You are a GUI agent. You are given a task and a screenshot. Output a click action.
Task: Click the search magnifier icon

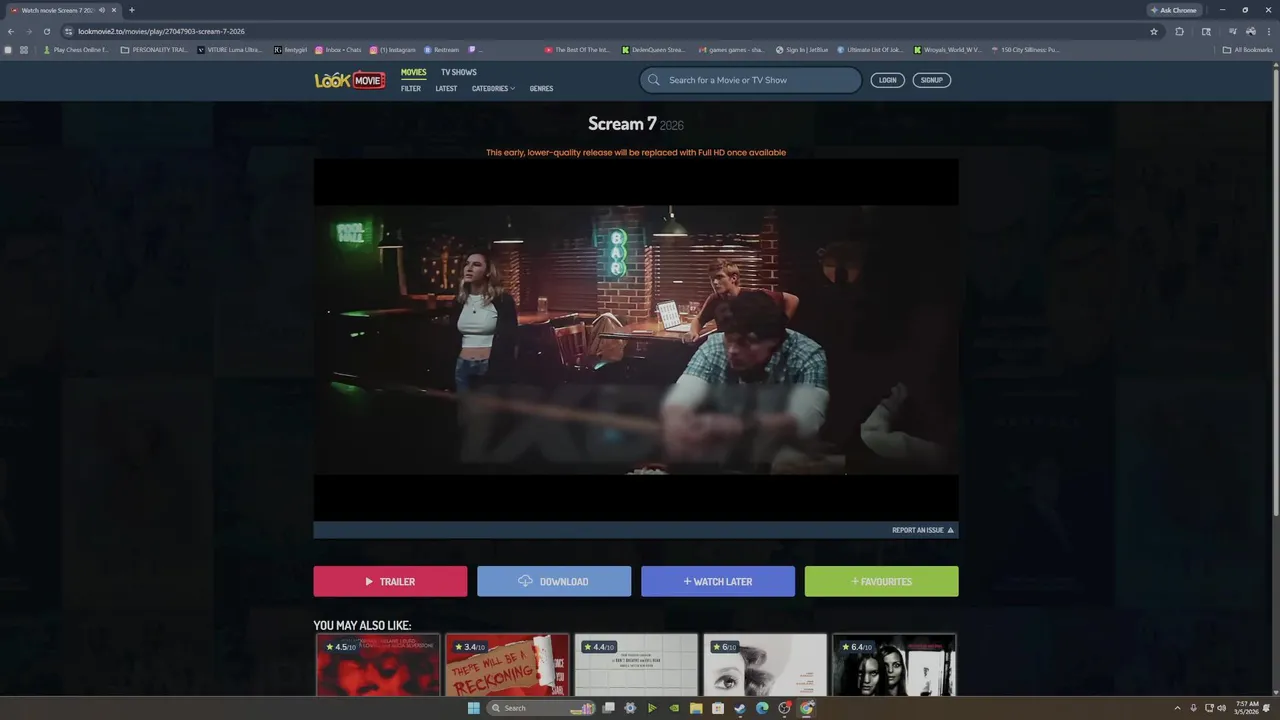coord(654,80)
